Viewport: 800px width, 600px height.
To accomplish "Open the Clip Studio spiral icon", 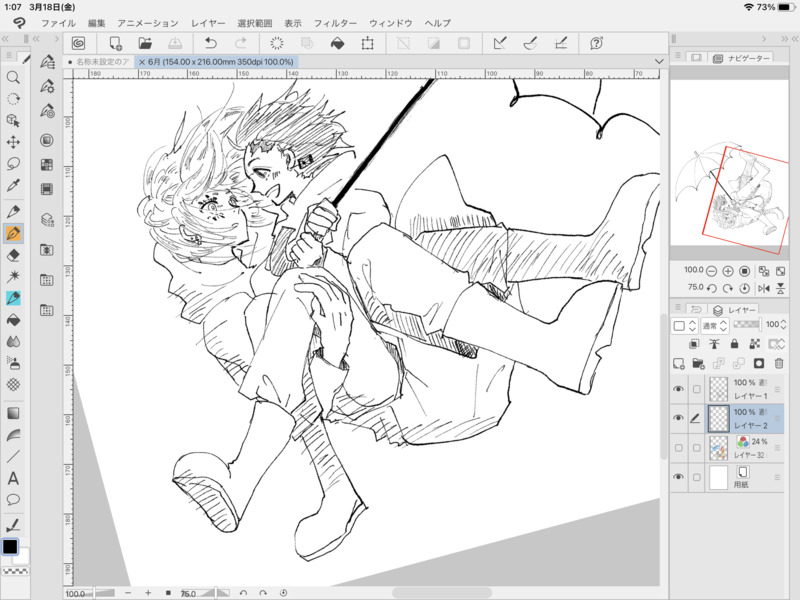I will pos(78,43).
